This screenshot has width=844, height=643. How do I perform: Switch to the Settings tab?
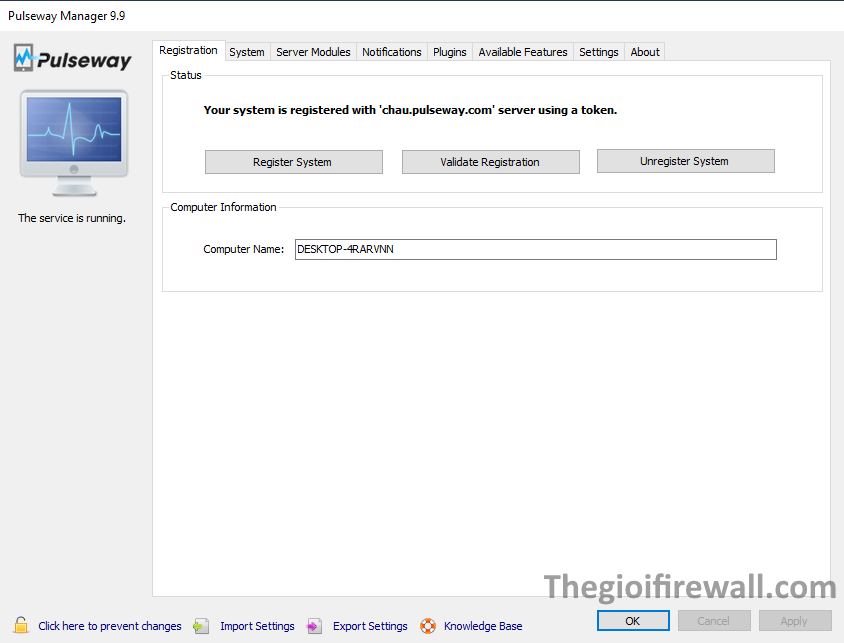tap(598, 52)
